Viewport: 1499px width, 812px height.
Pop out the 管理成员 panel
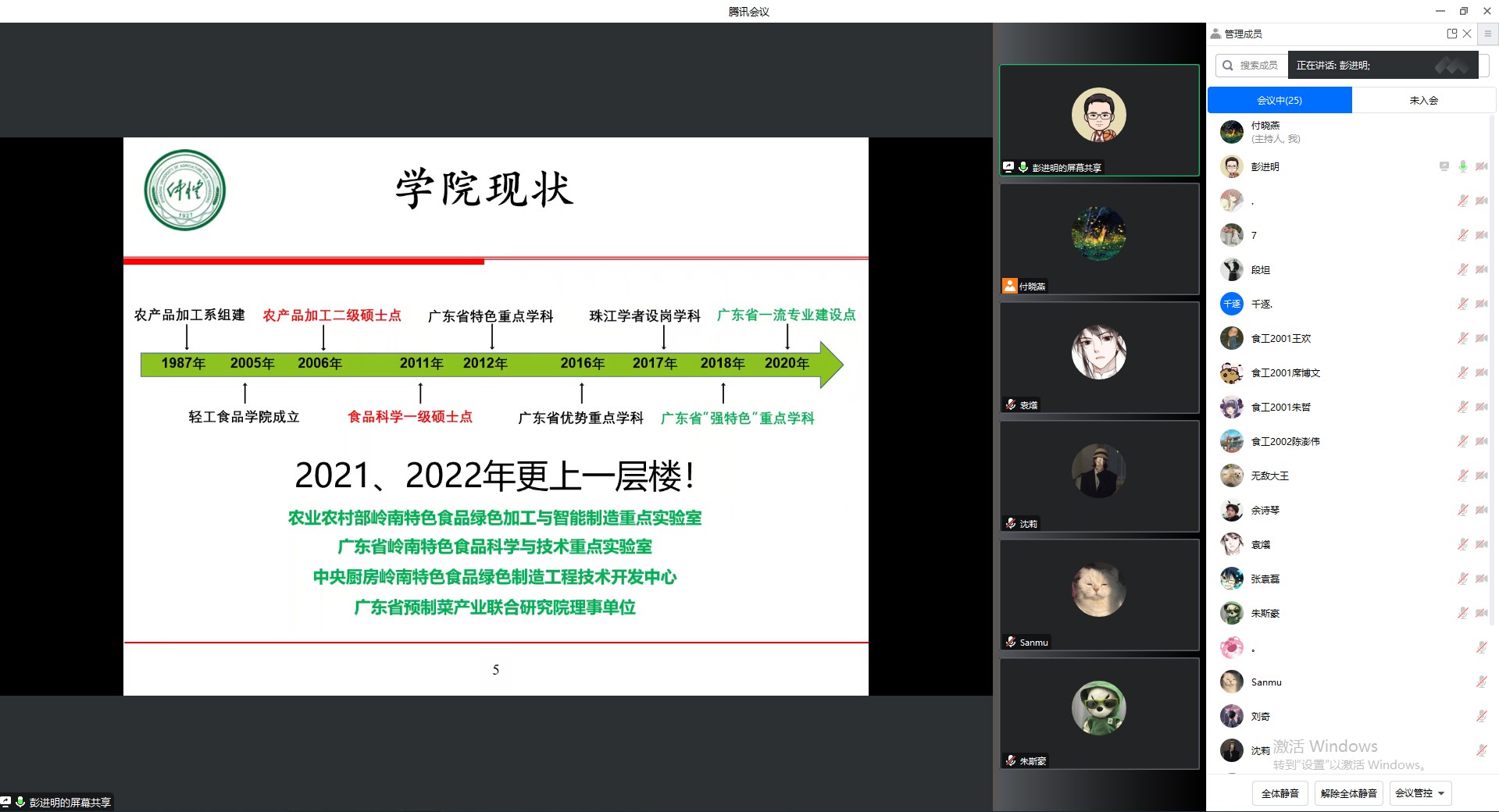coord(1451,34)
